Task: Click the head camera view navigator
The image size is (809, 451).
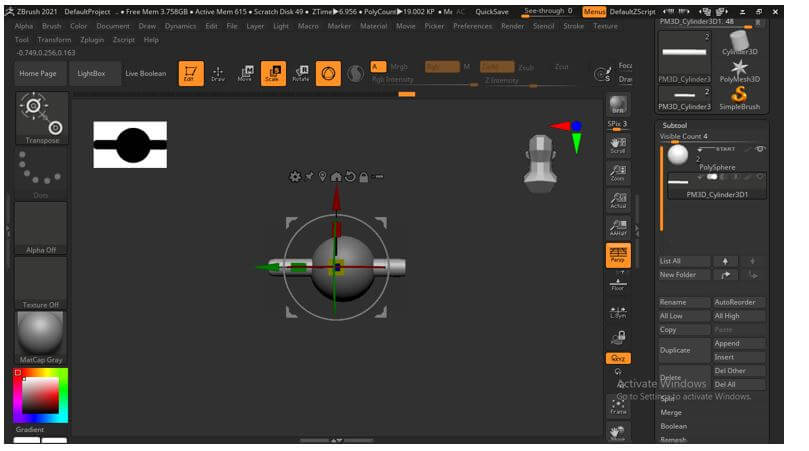Action: (540, 164)
